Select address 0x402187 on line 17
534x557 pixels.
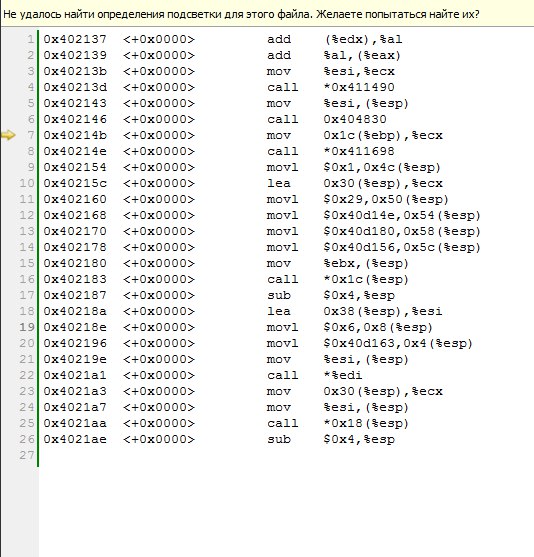[75, 295]
